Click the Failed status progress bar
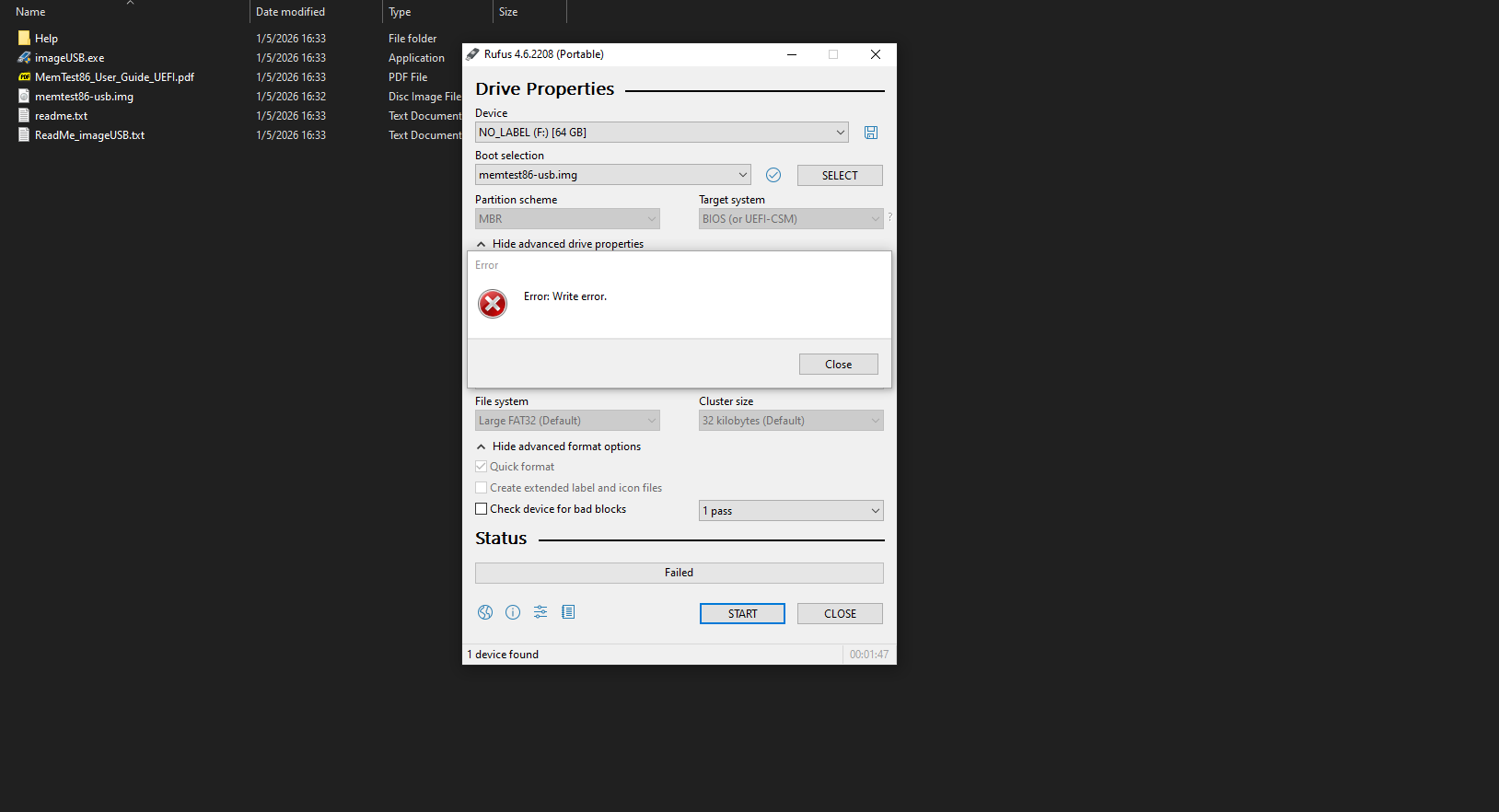This screenshot has width=1499, height=812. [x=679, y=573]
